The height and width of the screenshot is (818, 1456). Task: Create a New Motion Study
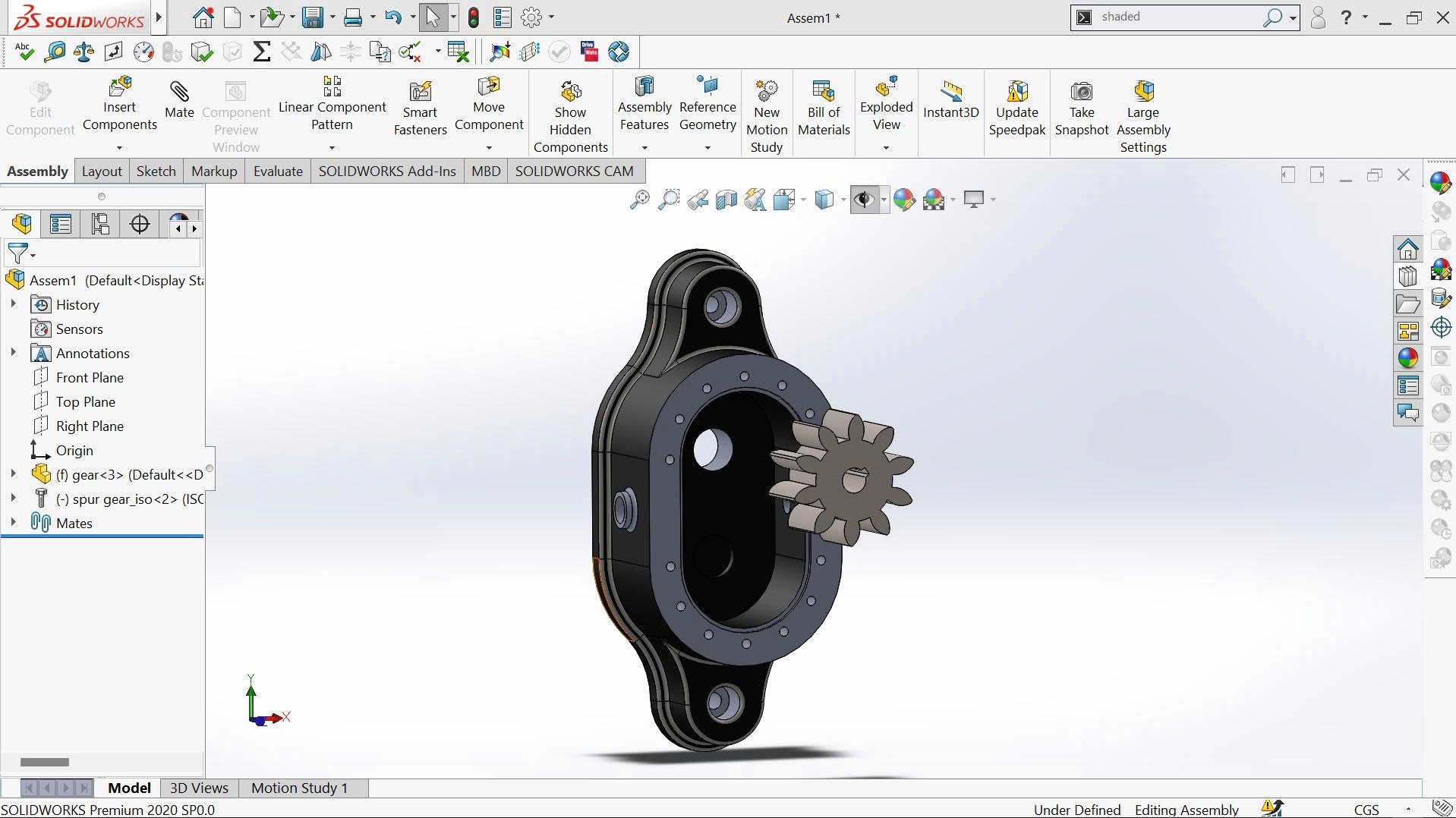[x=766, y=110]
